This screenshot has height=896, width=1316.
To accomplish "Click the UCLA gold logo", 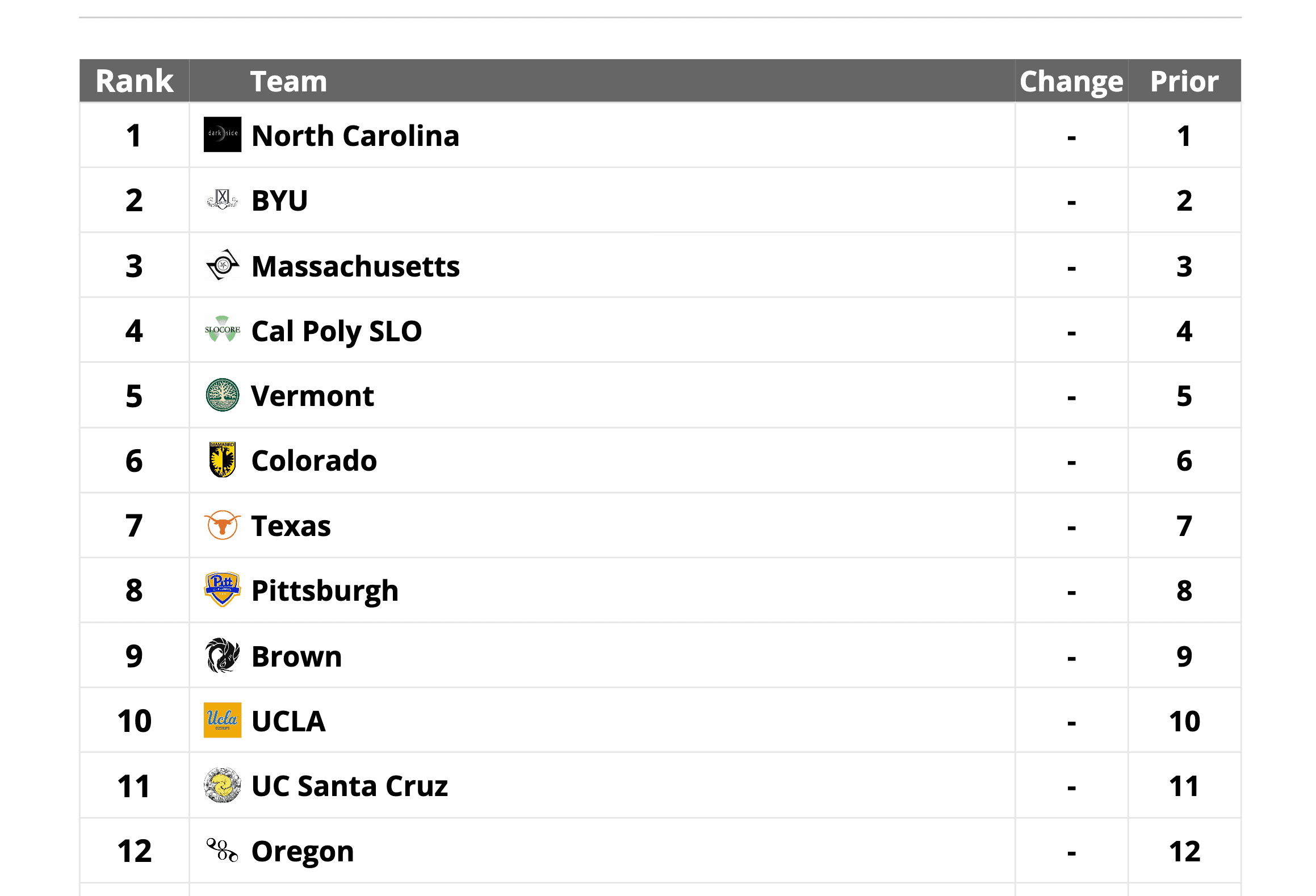I will pyautogui.click(x=222, y=720).
